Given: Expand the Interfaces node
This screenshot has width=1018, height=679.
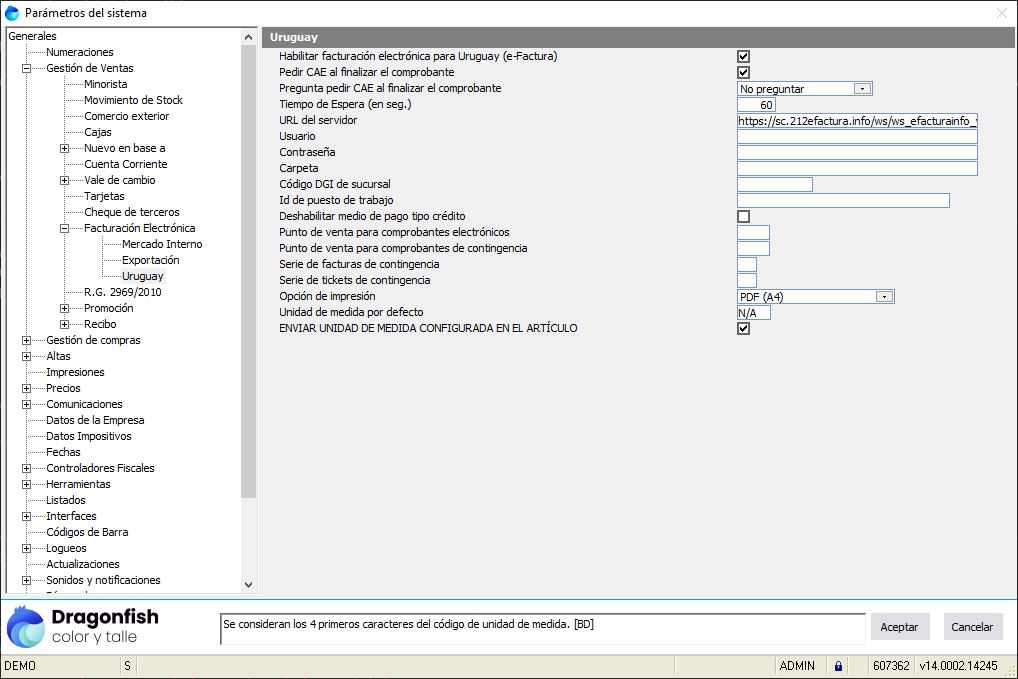Looking at the screenshot, I should pyautogui.click(x=27, y=516).
